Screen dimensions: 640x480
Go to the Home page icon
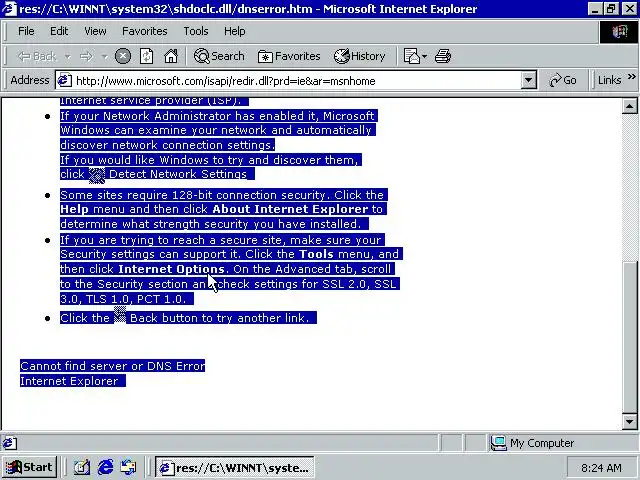click(x=171, y=56)
